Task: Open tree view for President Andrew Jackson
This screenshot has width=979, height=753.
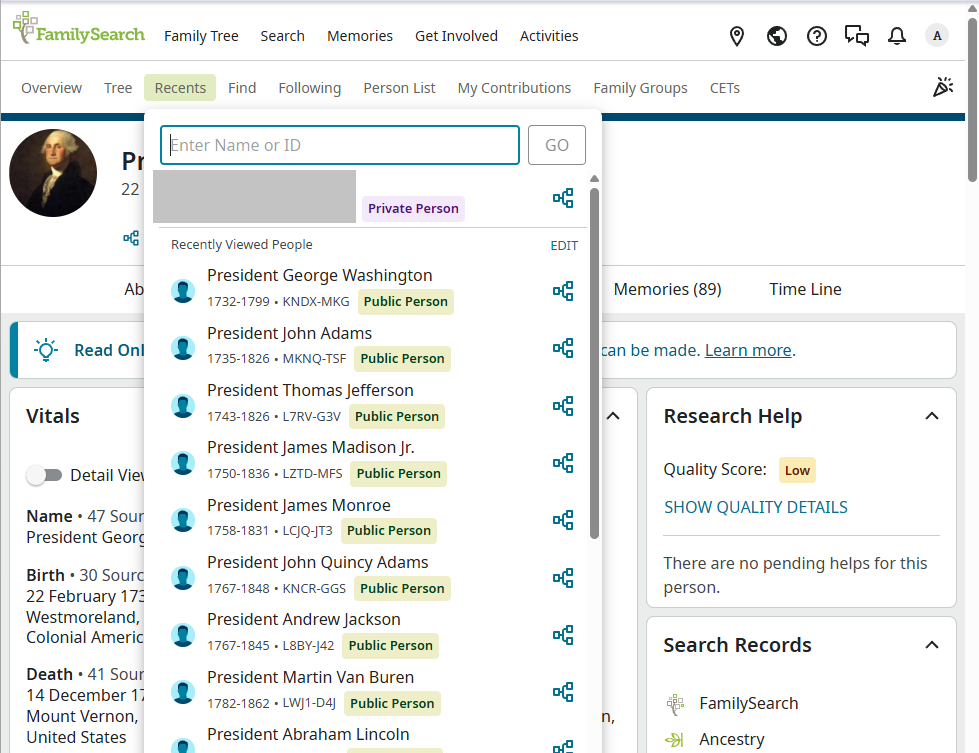Action: point(563,635)
